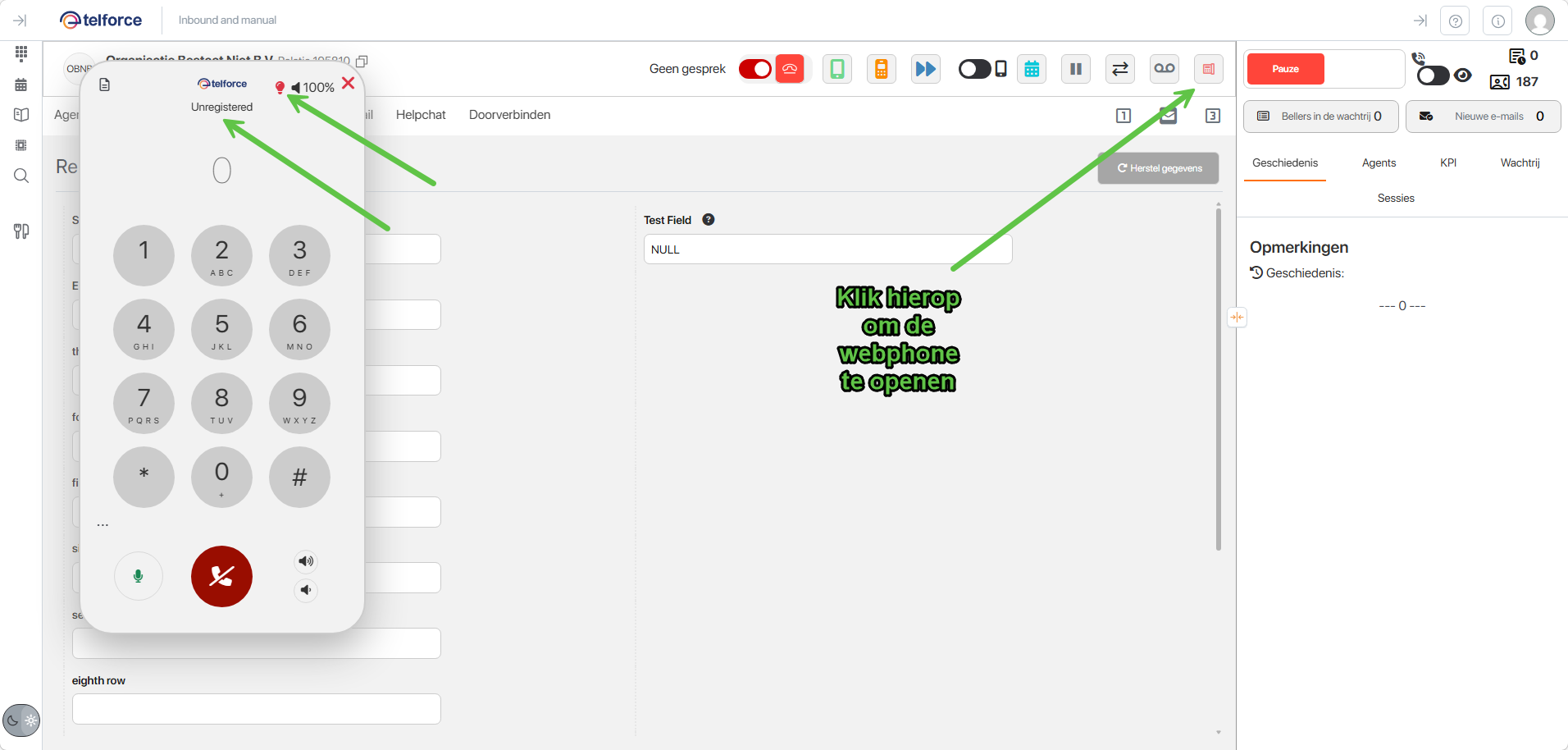Open the blue calendar icon in the toolbar
This screenshot has width=1568, height=750.
click(x=1032, y=69)
